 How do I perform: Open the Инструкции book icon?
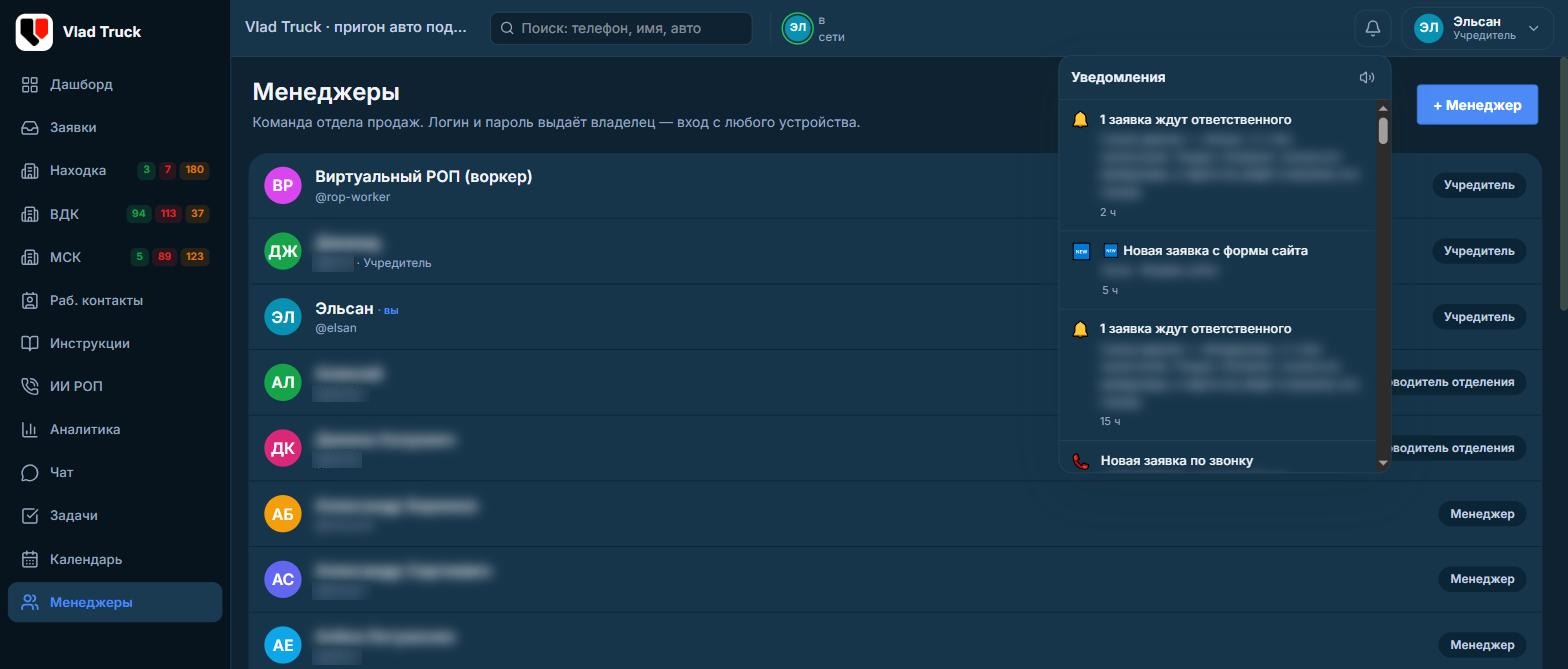(x=30, y=343)
